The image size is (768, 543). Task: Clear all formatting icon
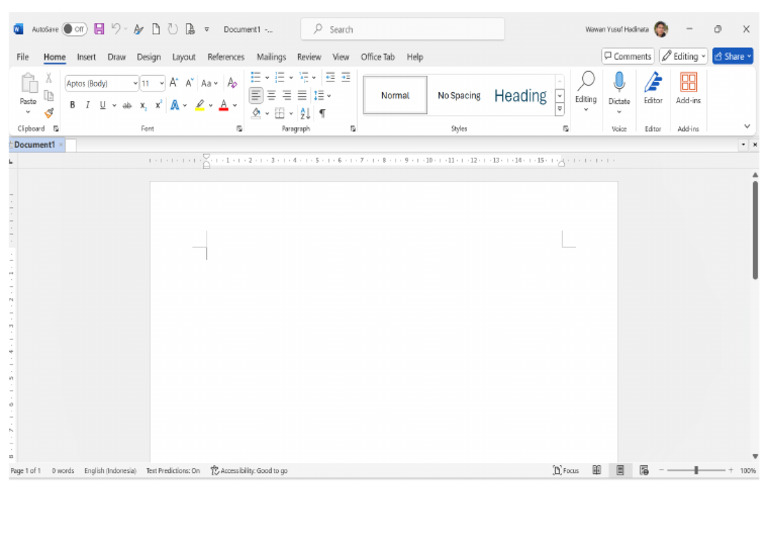[x=232, y=83]
